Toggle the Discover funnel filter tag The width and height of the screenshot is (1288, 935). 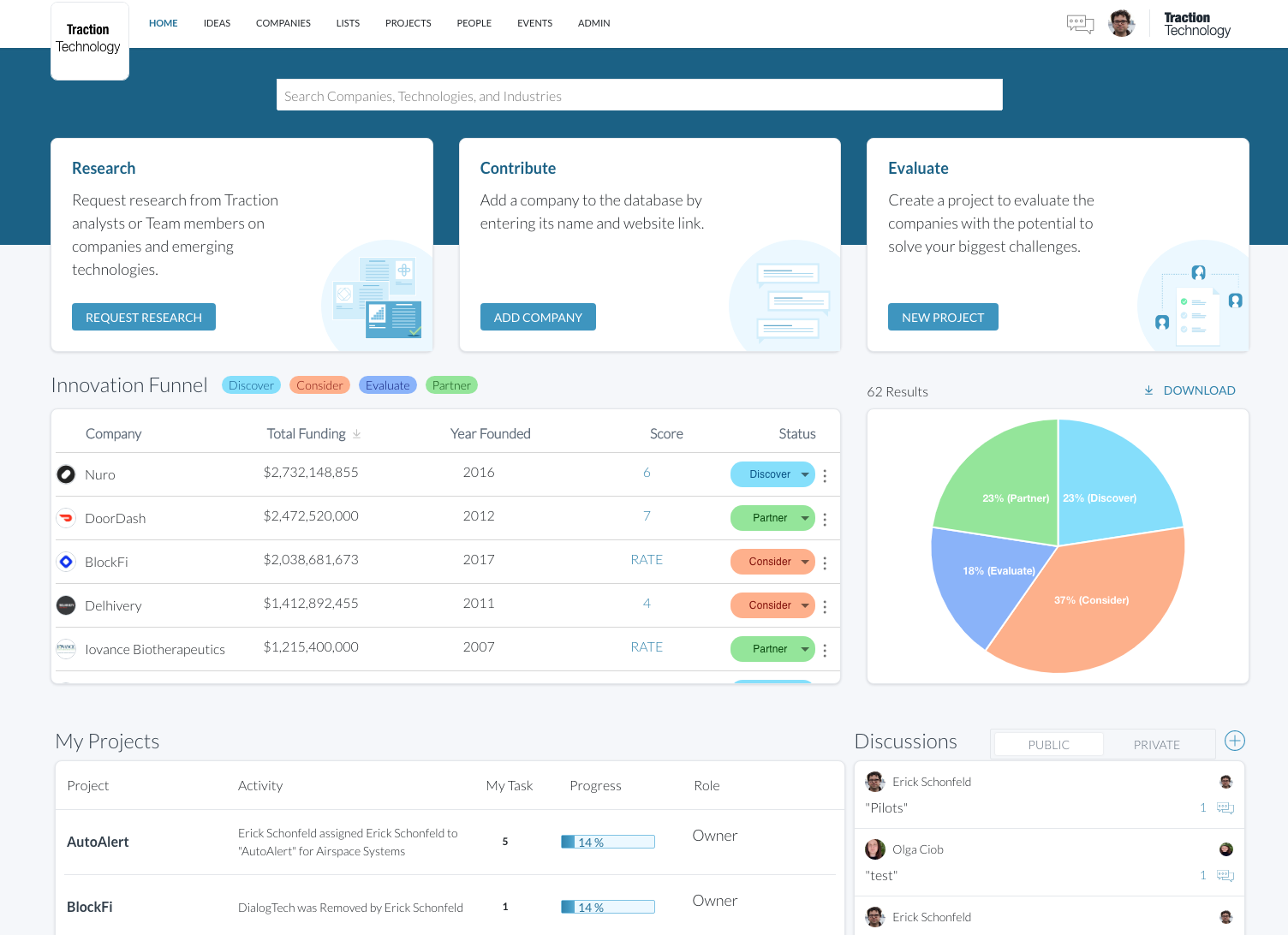252,385
